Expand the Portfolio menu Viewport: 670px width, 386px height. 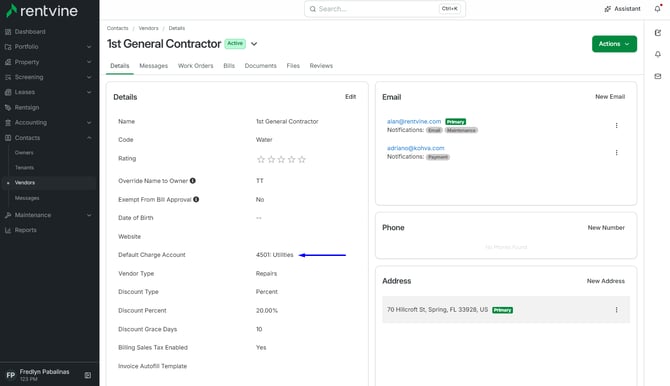click(x=89, y=47)
